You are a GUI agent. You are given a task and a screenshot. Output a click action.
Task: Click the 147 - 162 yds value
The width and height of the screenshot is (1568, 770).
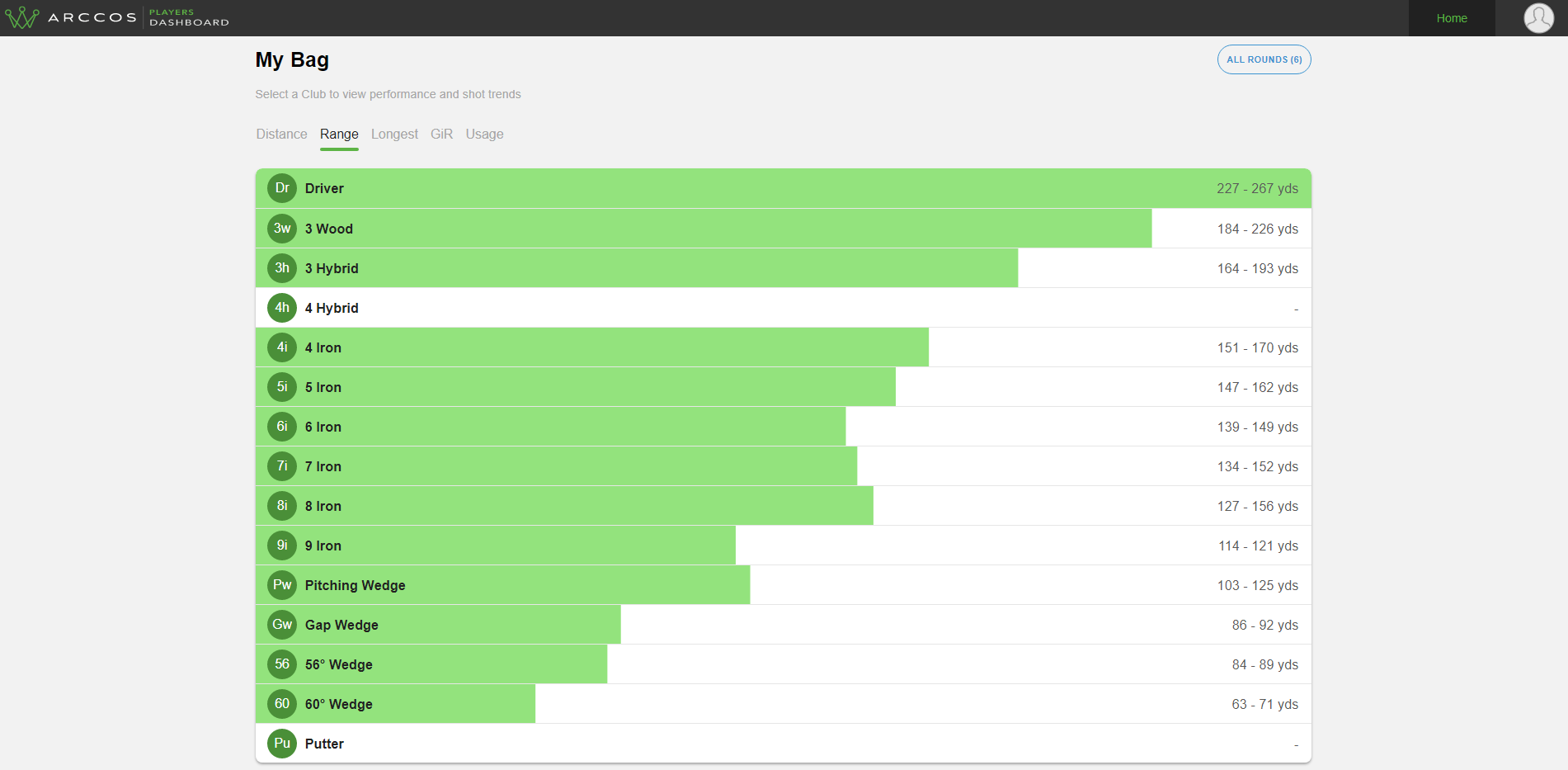[1257, 387]
